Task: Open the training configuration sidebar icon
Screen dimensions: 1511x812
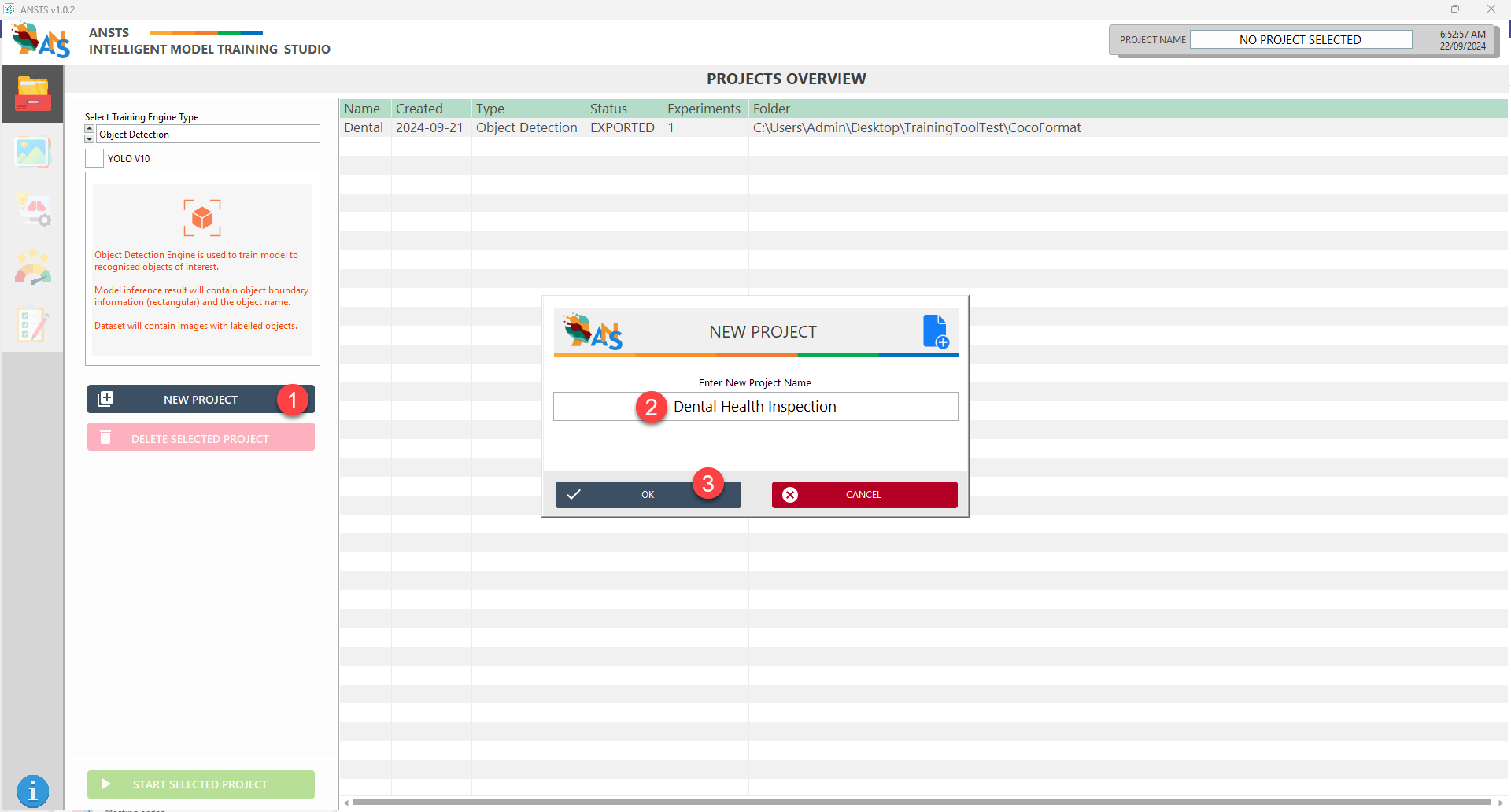Action: click(x=33, y=211)
